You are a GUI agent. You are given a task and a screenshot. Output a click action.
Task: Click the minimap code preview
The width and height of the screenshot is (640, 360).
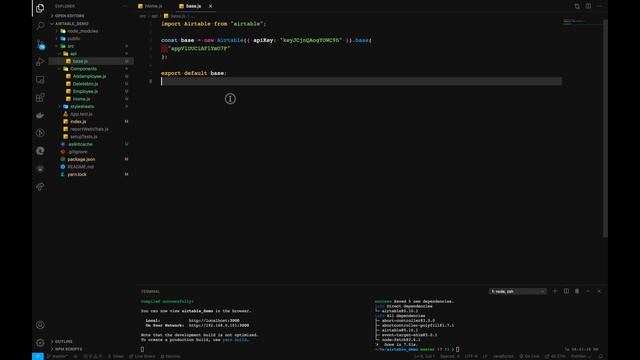(574, 22)
